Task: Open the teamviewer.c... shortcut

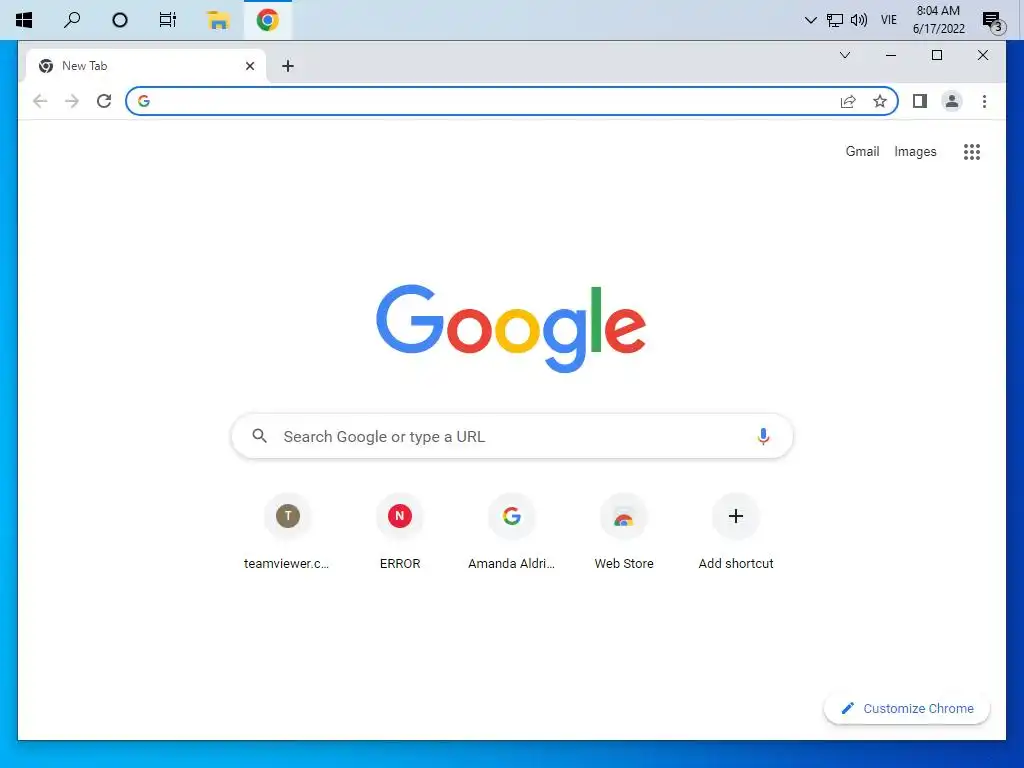Action: coord(287,533)
